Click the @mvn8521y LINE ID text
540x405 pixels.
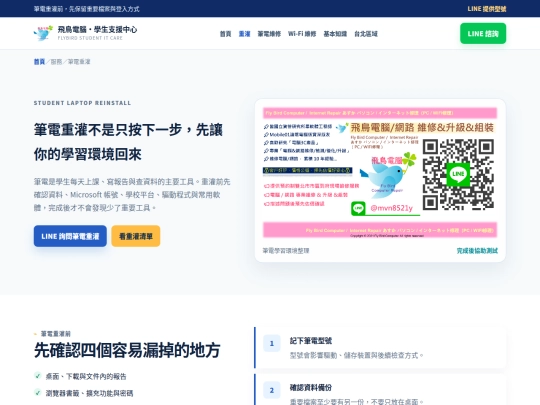[x=391, y=208]
